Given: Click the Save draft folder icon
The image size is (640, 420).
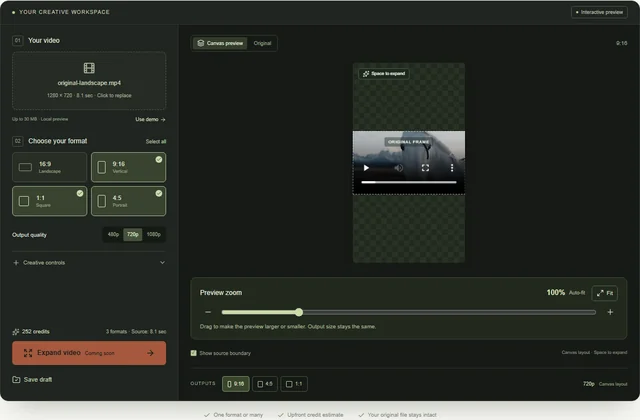Looking at the screenshot, I should click(16, 380).
